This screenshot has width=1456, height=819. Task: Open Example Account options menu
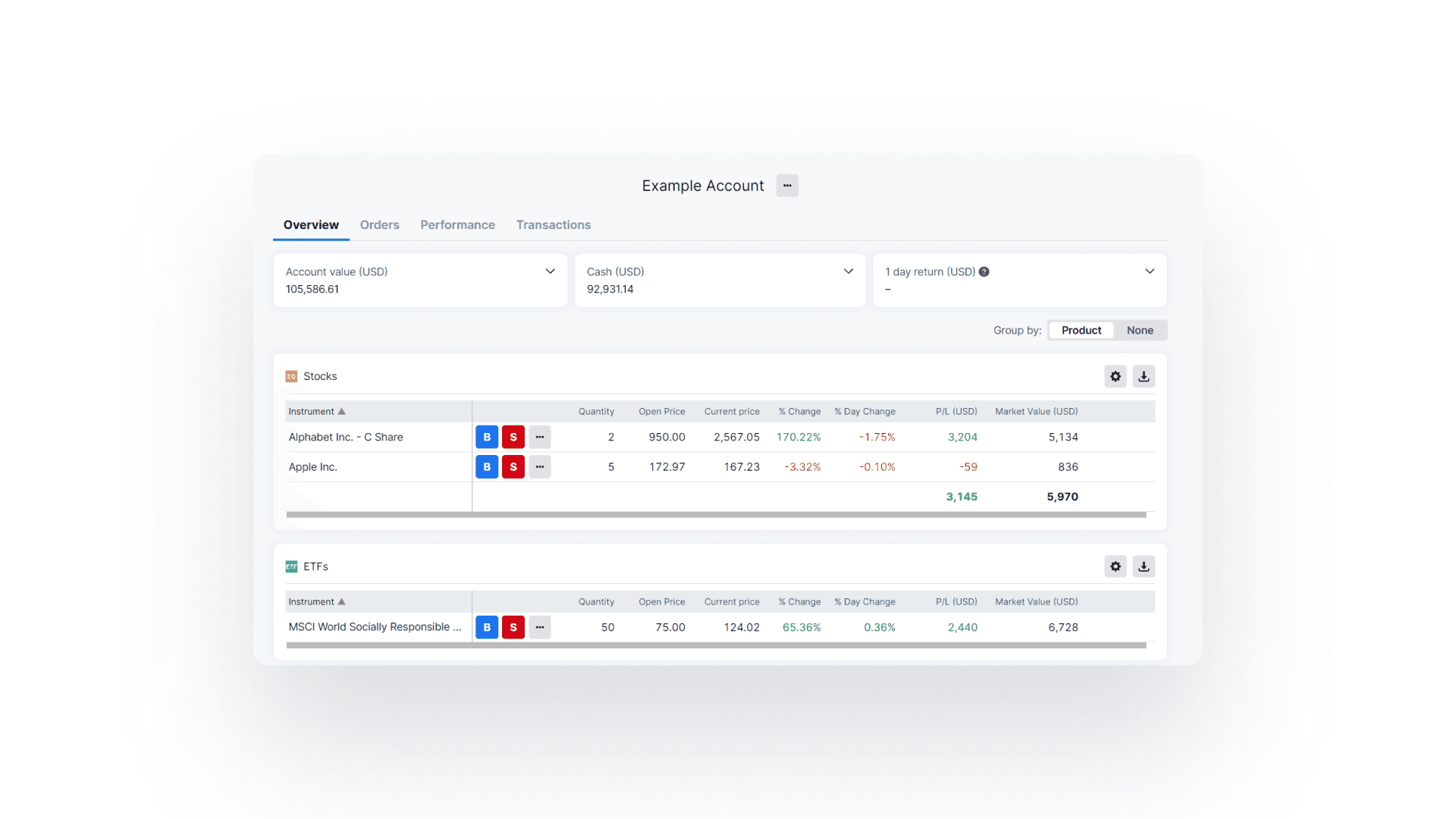click(787, 186)
